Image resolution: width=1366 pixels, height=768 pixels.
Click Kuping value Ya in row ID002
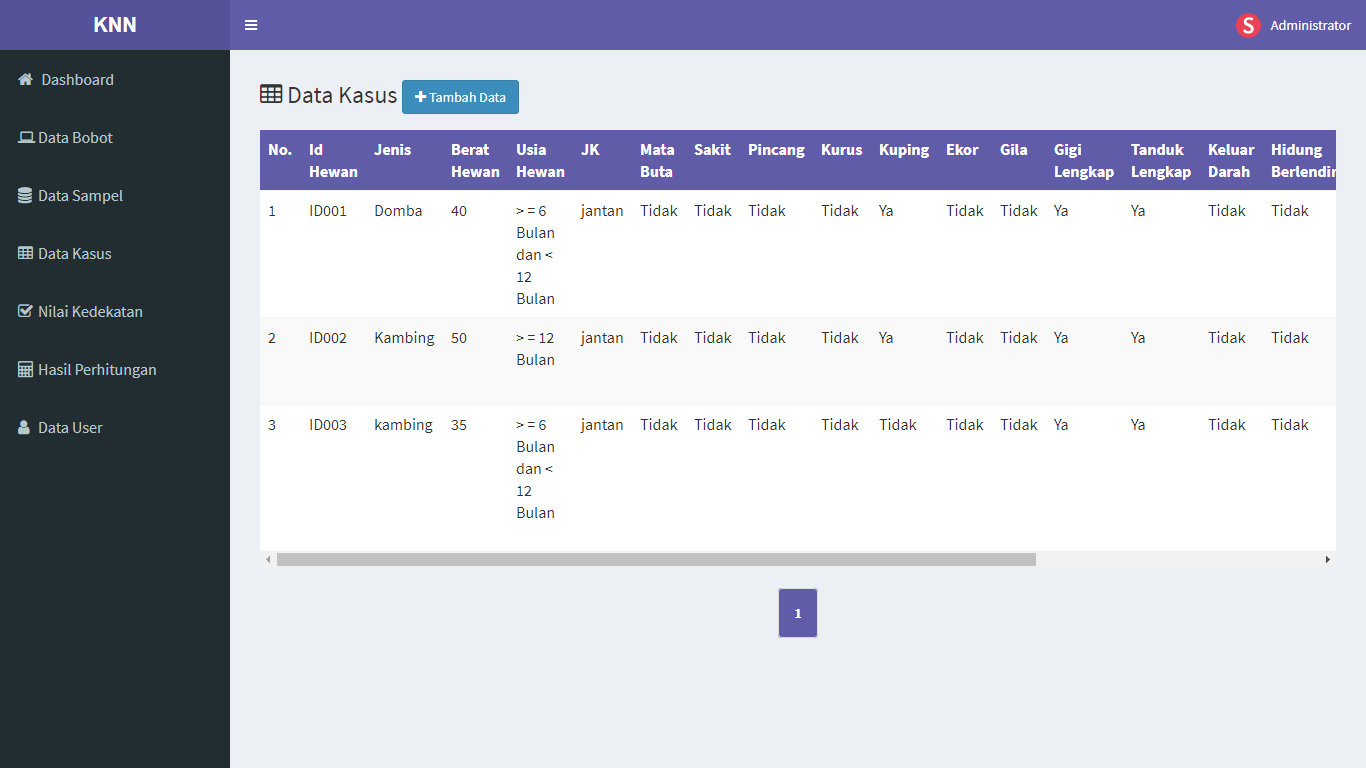pos(886,337)
